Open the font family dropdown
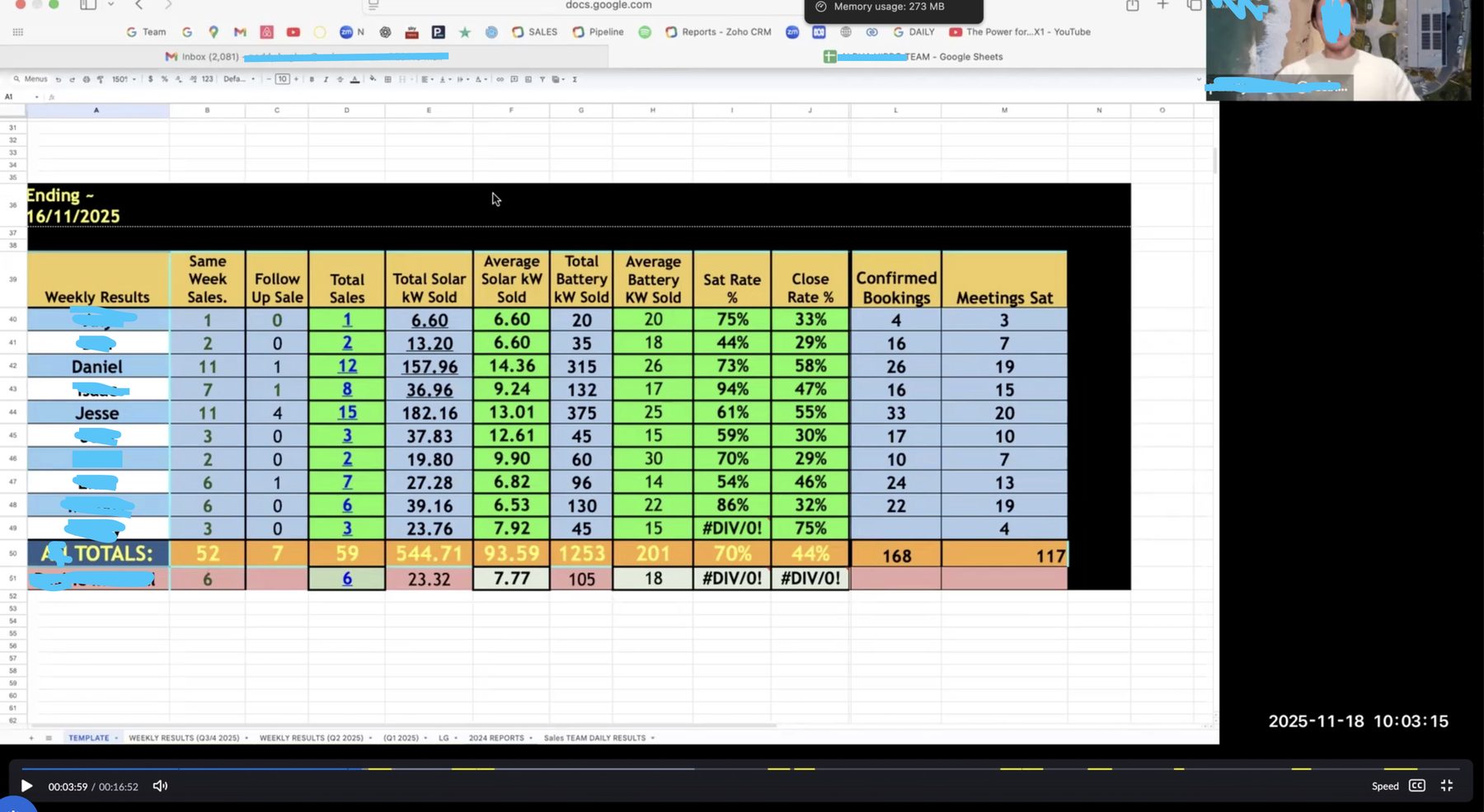1484x812 pixels. [239, 79]
